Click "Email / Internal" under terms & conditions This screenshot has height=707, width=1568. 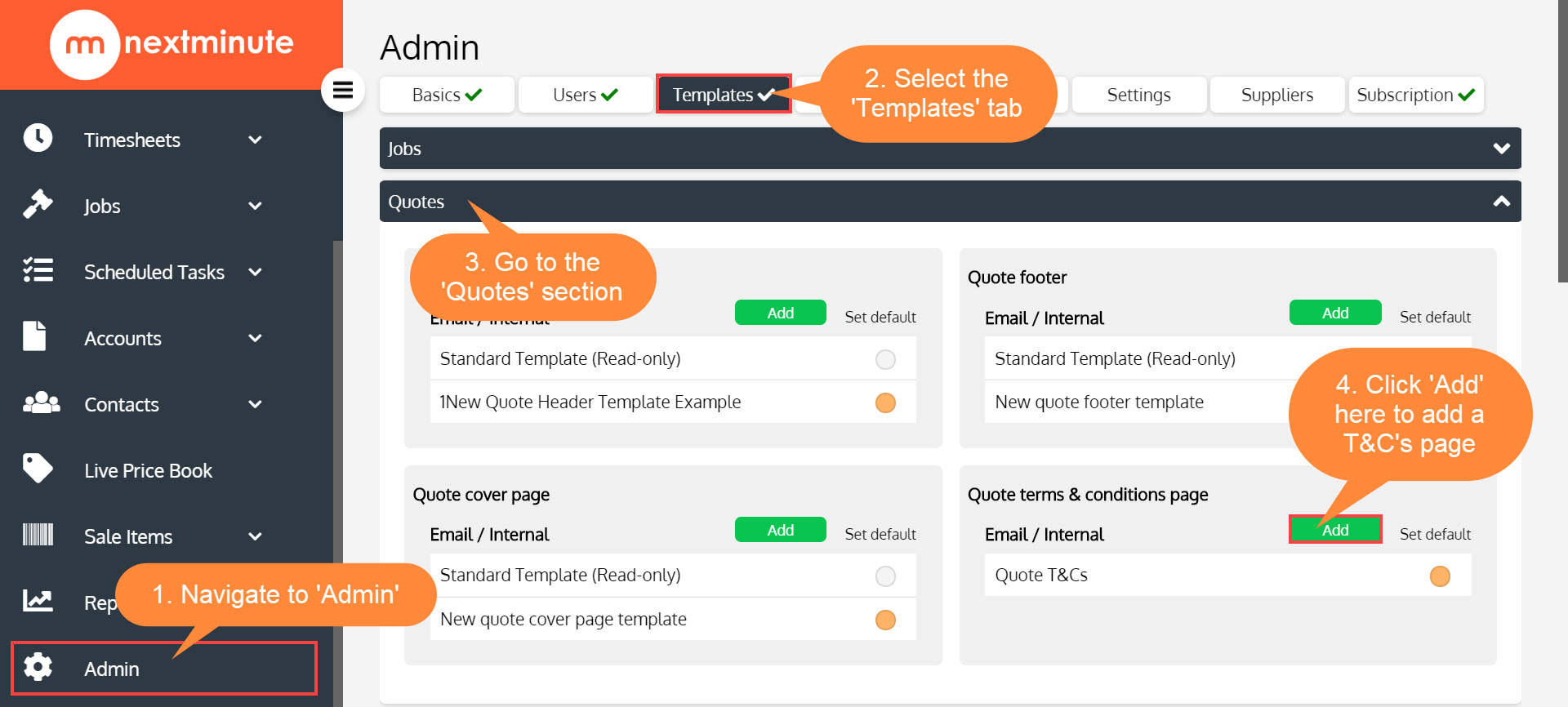point(1044,535)
